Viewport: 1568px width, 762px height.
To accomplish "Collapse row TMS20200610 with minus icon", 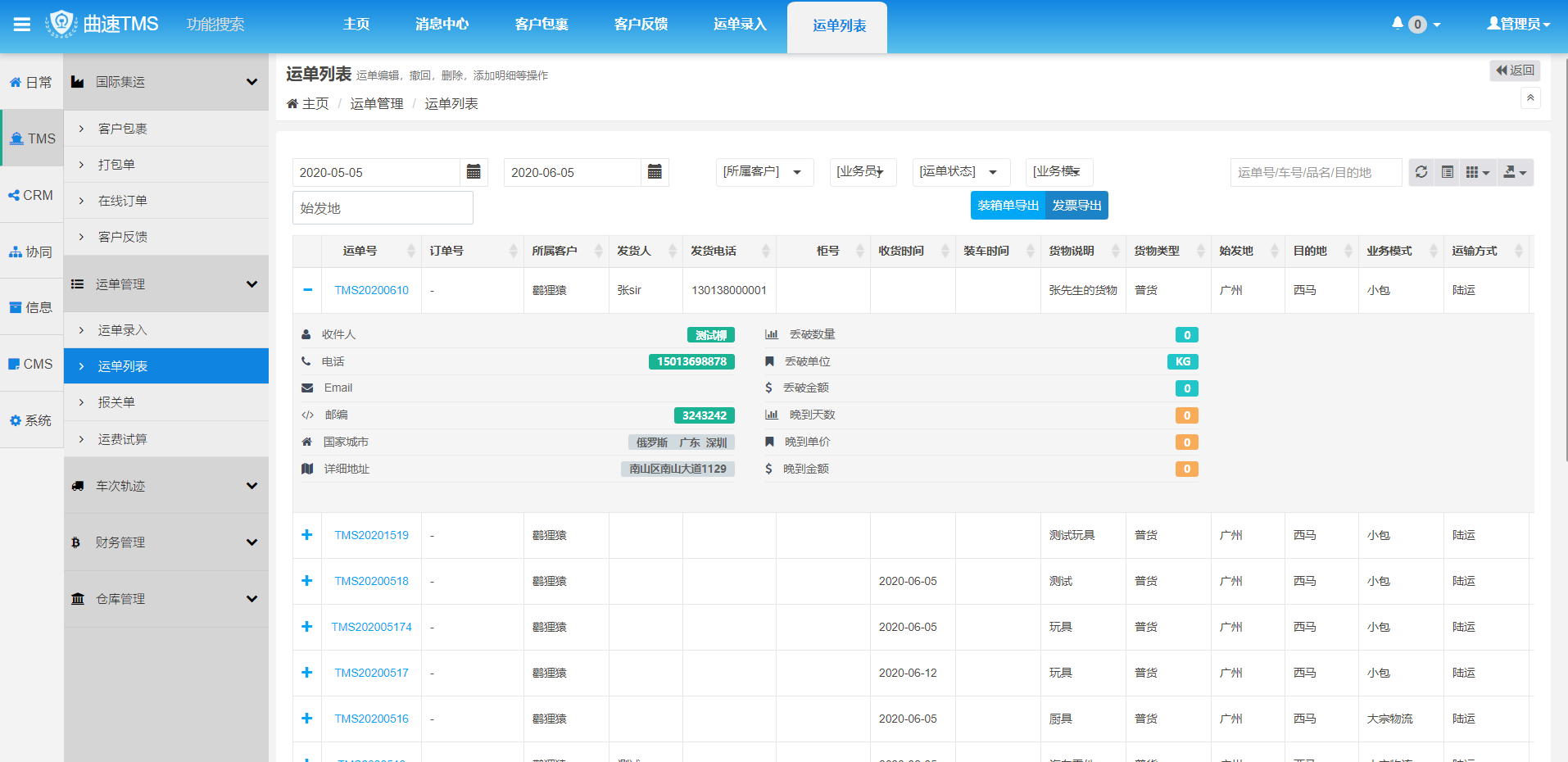I will pos(307,290).
